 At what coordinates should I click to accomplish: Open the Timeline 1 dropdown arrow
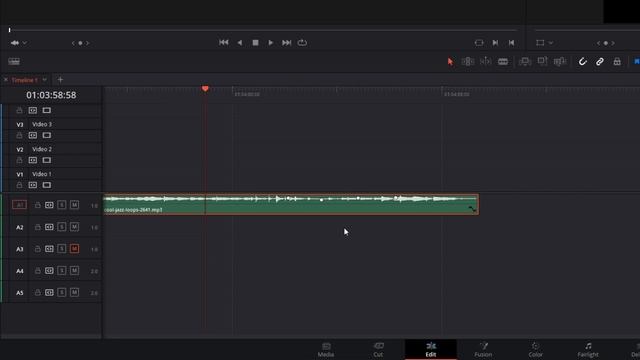[44, 80]
